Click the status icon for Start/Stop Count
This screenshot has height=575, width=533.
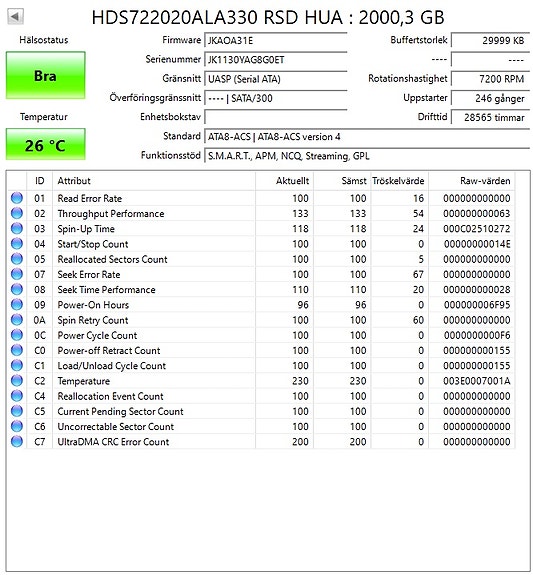point(17,243)
